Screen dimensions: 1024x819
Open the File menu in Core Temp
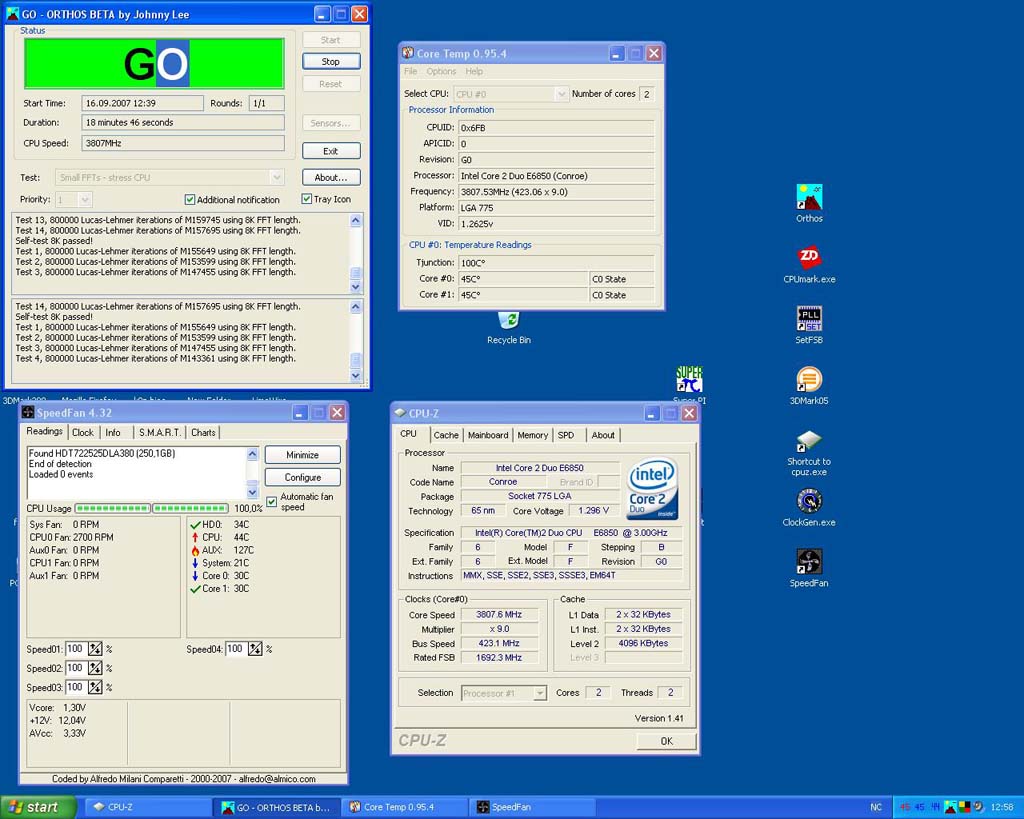(x=410, y=71)
